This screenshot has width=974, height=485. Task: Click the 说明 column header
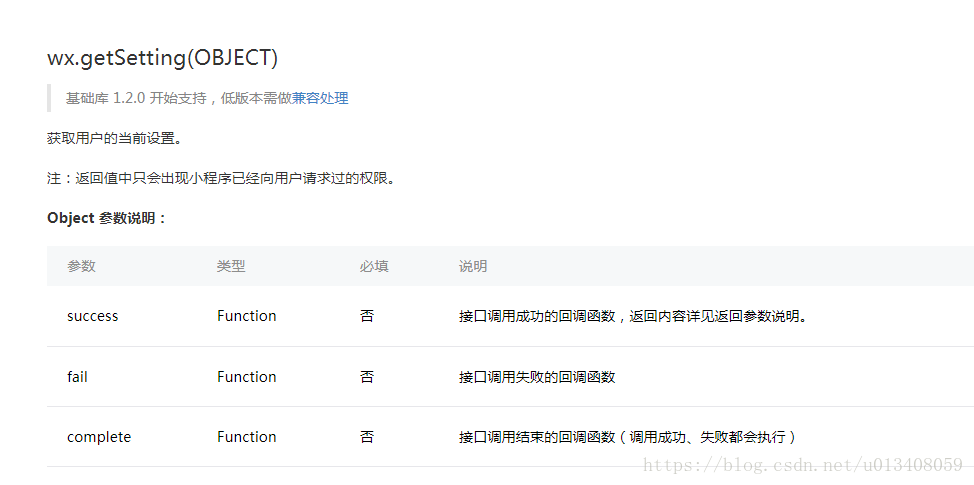(473, 266)
